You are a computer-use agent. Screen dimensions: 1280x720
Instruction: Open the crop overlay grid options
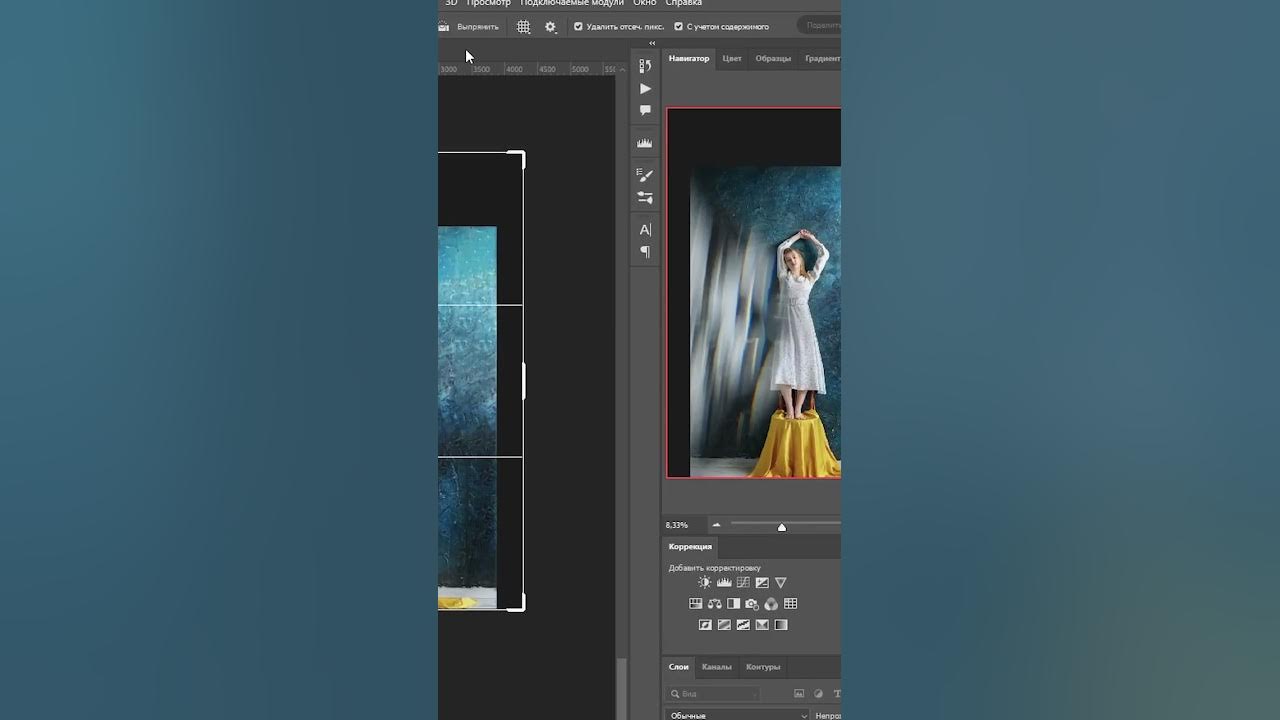(x=523, y=27)
